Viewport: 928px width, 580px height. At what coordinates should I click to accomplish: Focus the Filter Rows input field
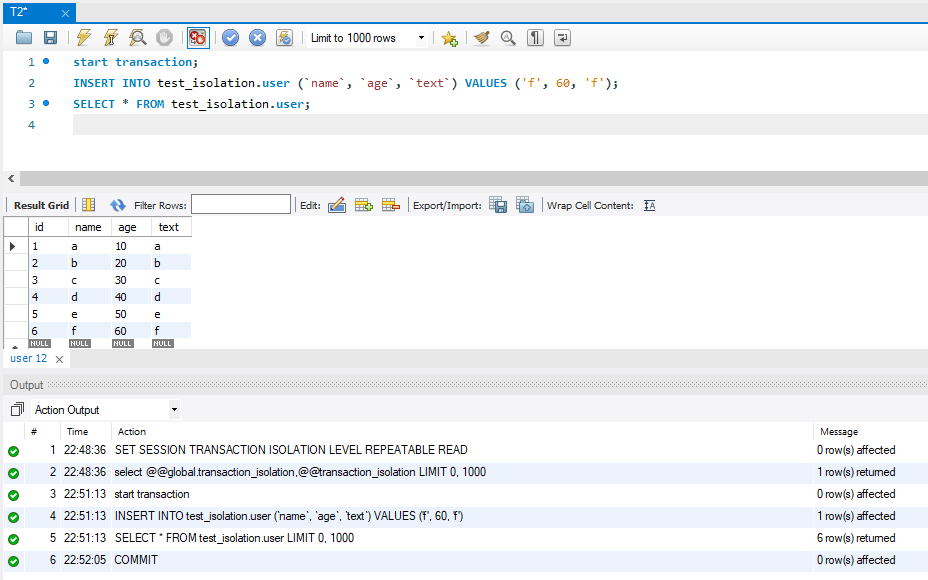pos(241,204)
